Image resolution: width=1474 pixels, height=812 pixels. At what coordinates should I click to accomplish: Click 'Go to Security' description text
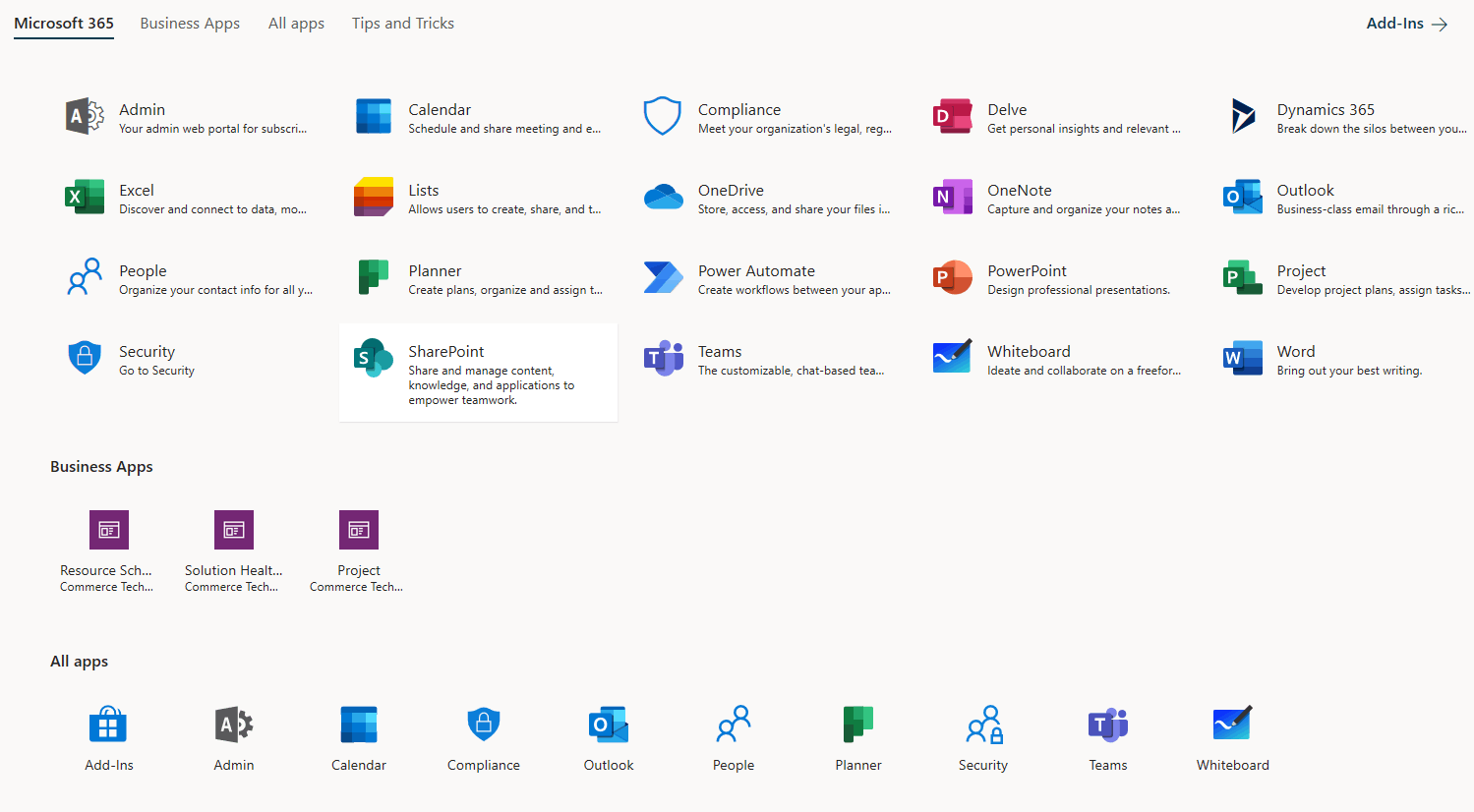156,371
